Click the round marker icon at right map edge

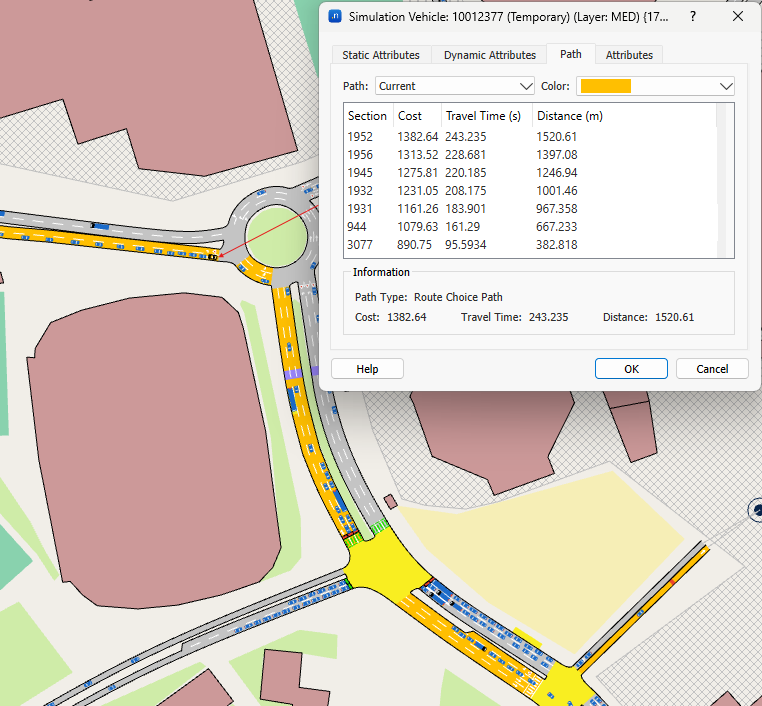coord(755,511)
